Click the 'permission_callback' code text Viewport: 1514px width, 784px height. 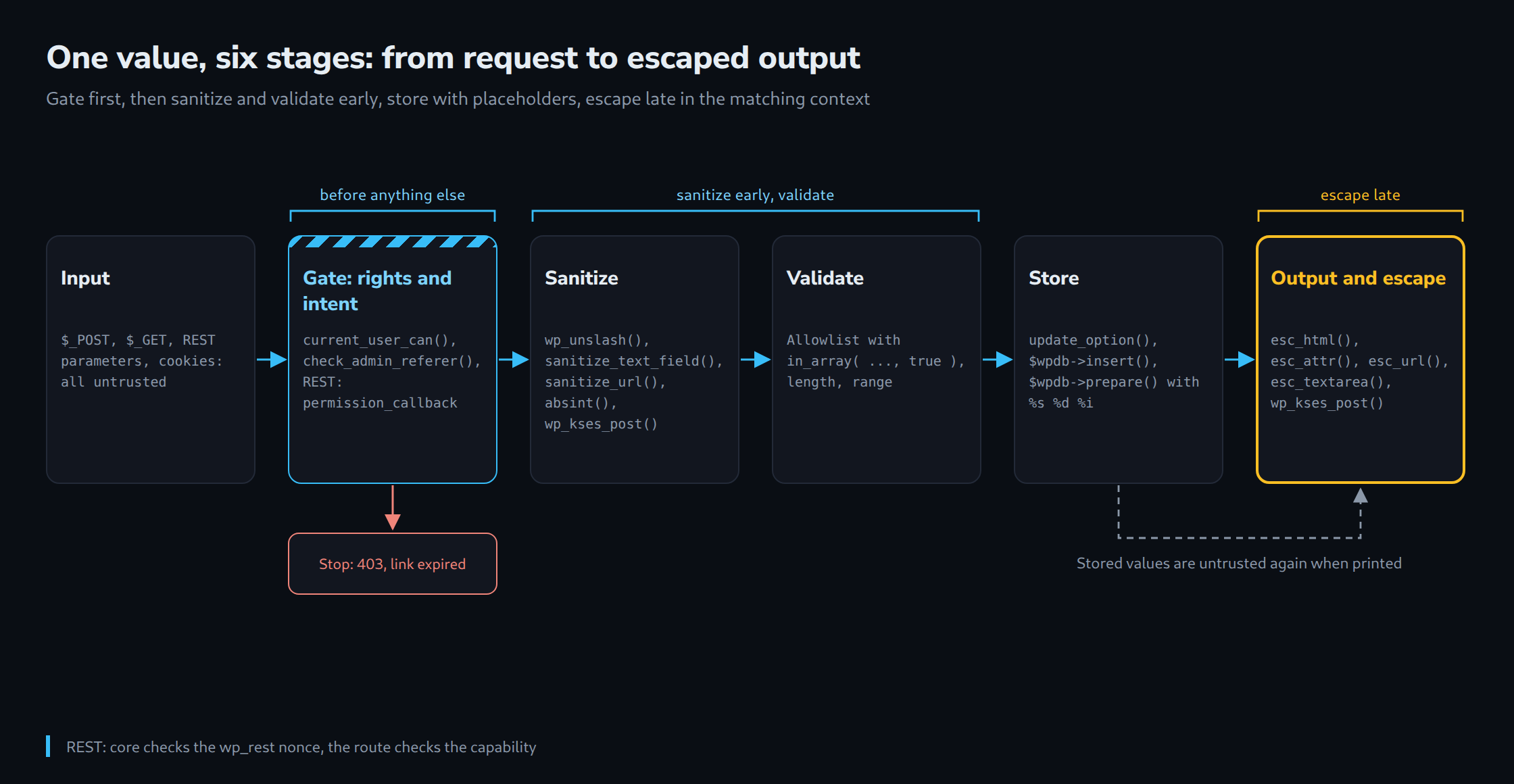pyautogui.click(x=380, y=403)
